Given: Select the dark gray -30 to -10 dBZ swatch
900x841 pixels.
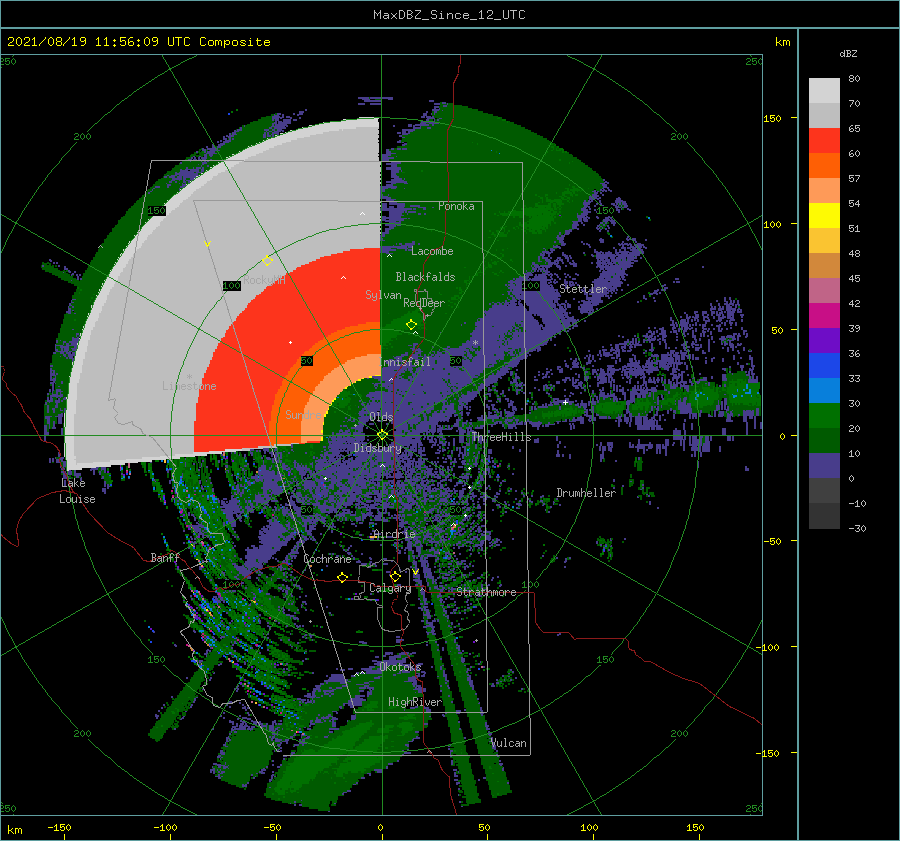Looking at the screenshot, I should pos(824,516).
